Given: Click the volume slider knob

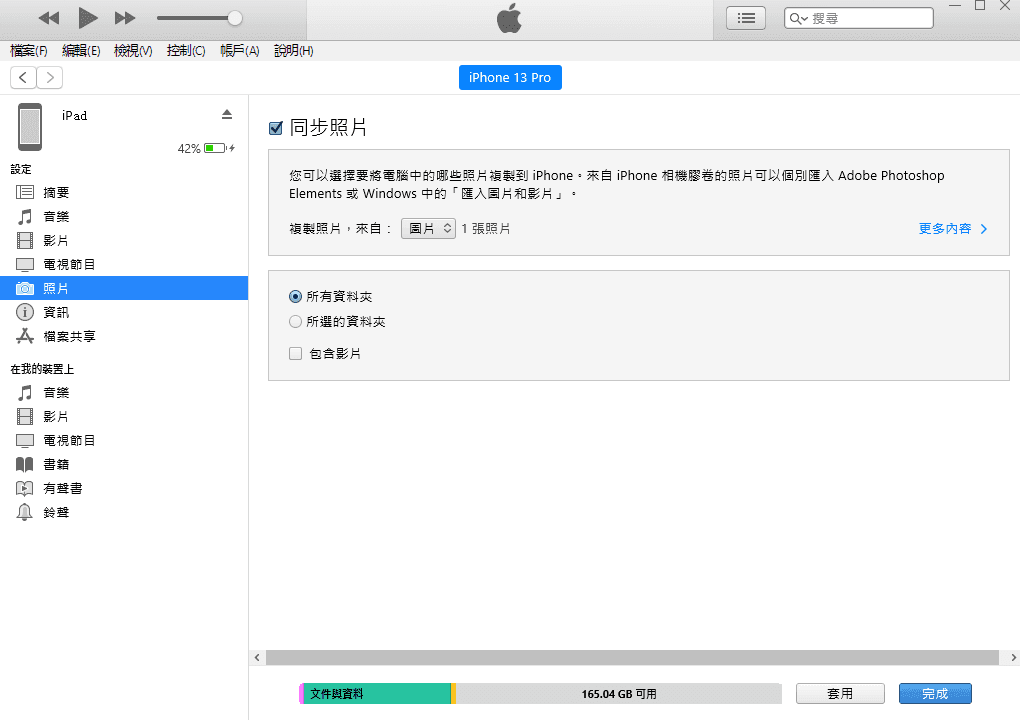Looking at the screenshot, I should [235, 18].
